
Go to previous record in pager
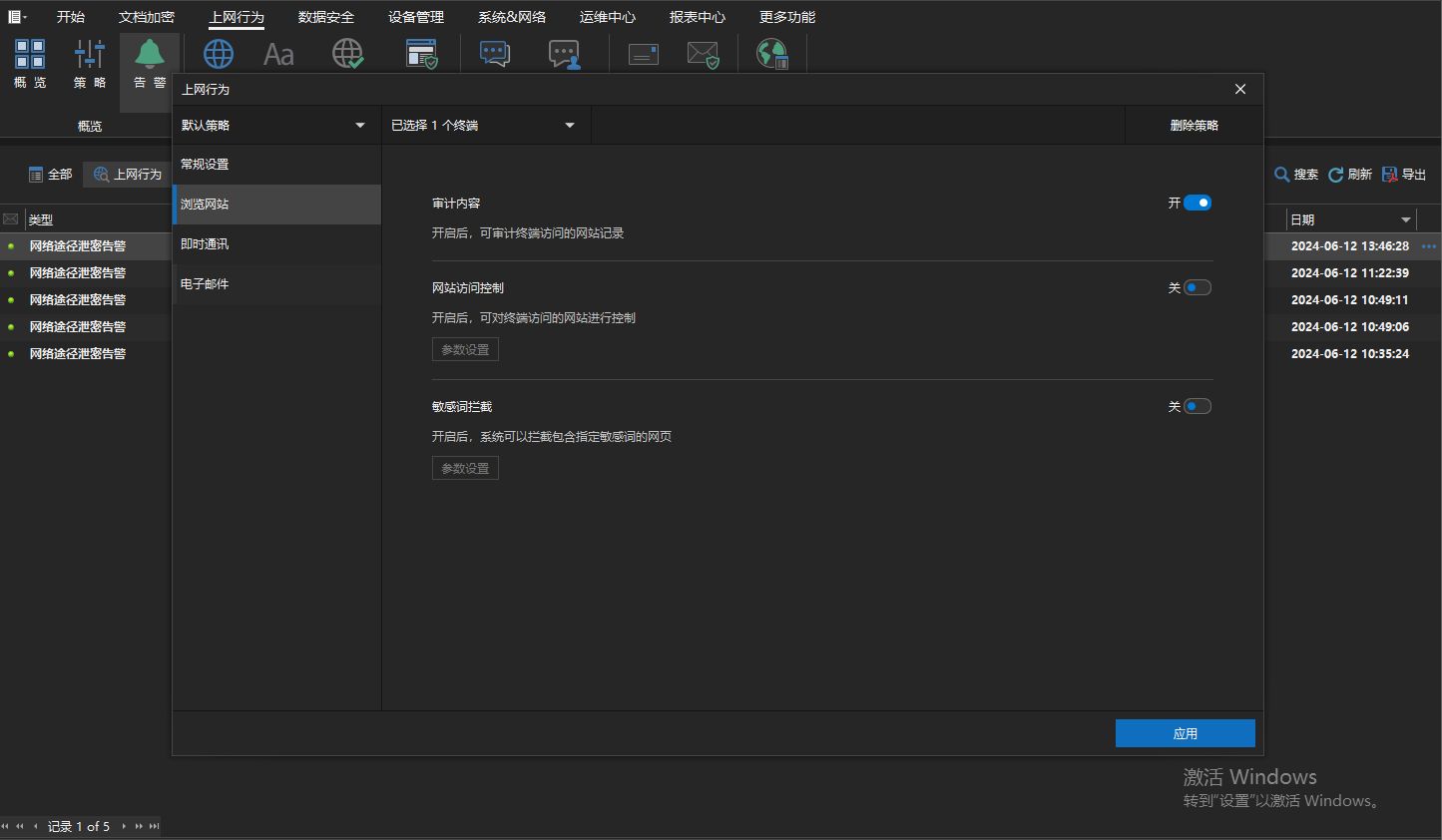(x=36, y=826)
